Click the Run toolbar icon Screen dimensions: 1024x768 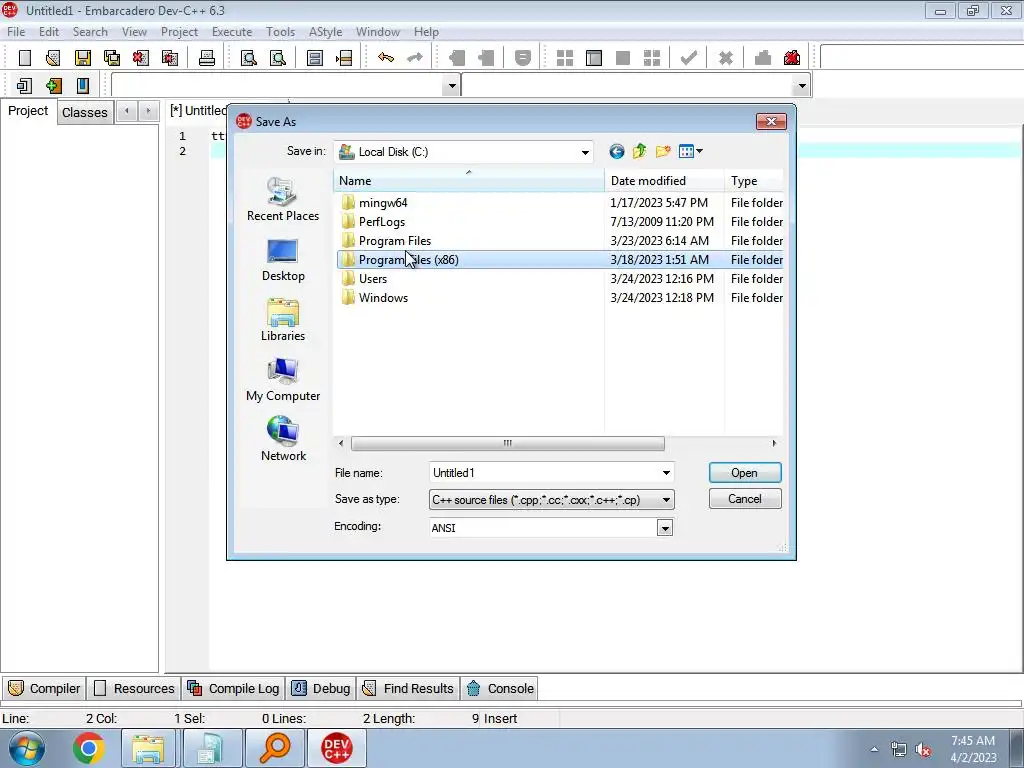click(x=594, y=58)
